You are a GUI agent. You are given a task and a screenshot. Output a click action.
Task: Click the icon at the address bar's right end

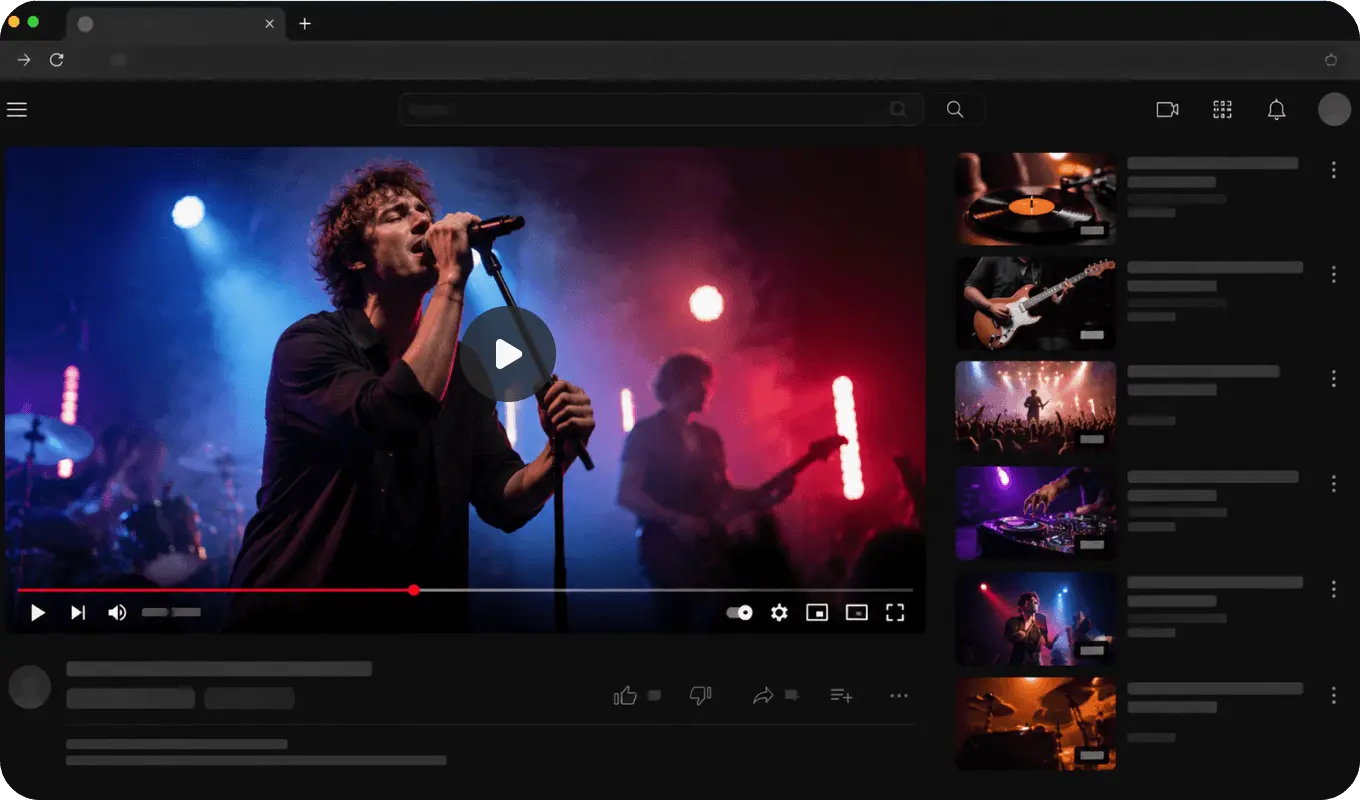click(1331, 60)
